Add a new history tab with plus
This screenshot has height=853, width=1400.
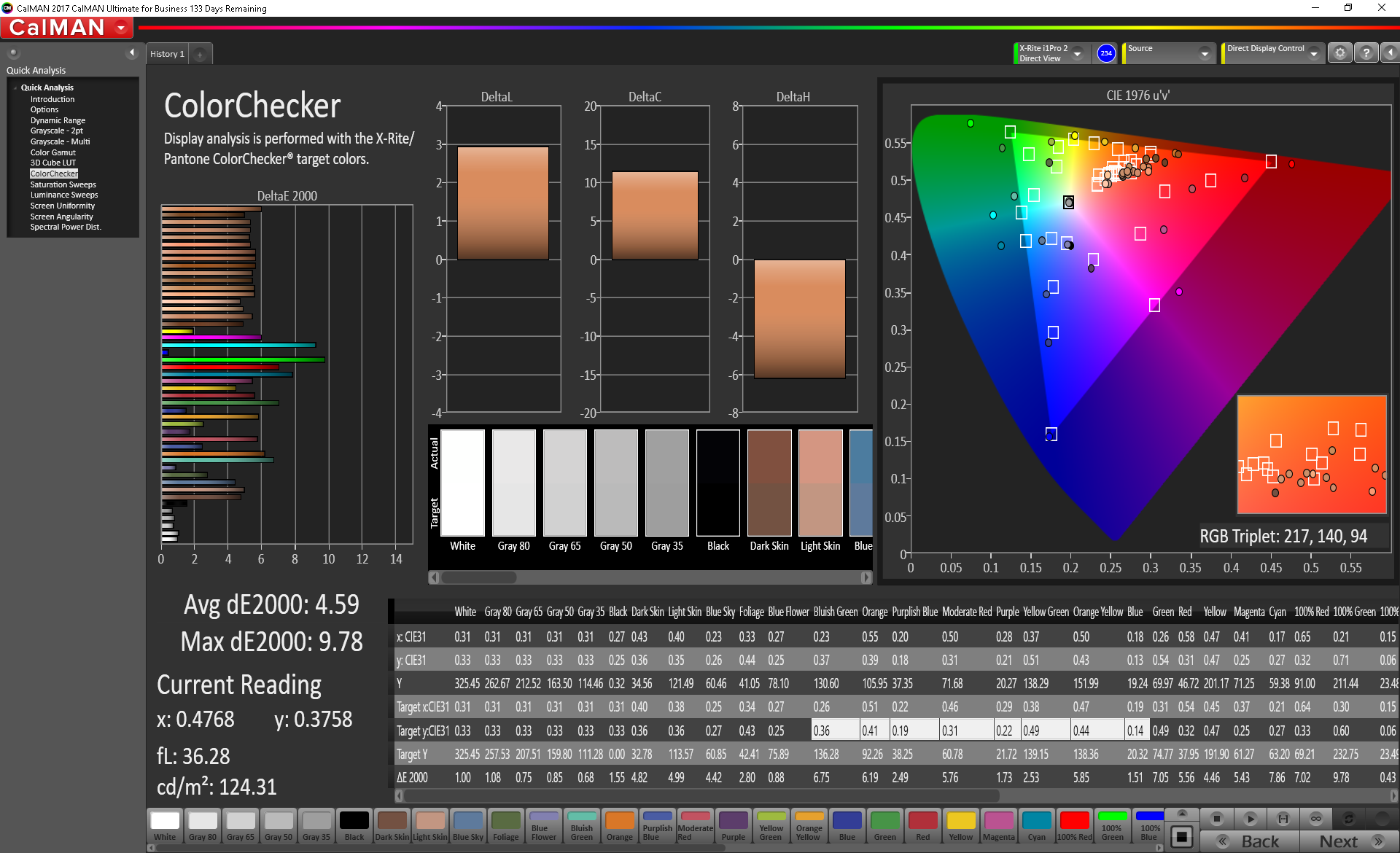coord(200,54)
